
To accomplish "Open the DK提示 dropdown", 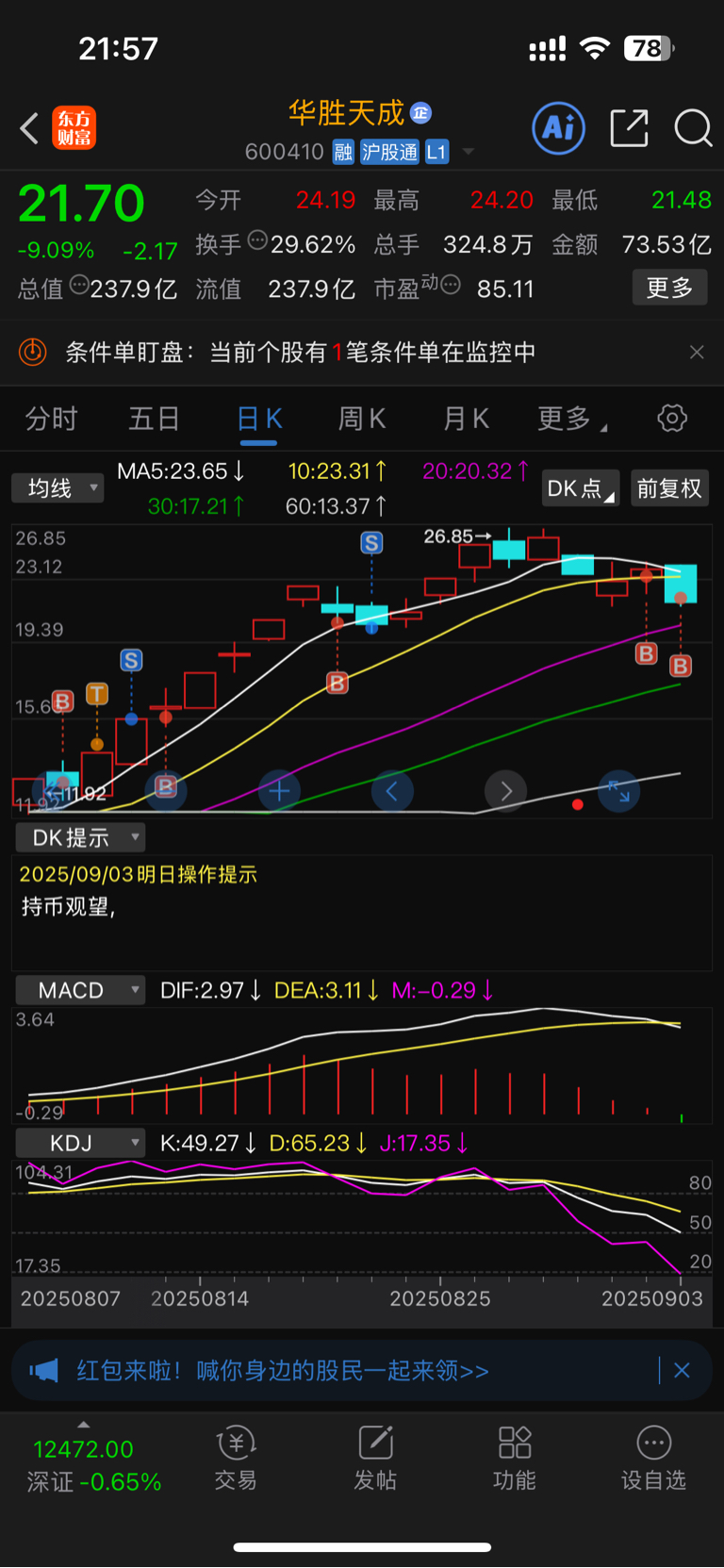I will pos(80,837).
